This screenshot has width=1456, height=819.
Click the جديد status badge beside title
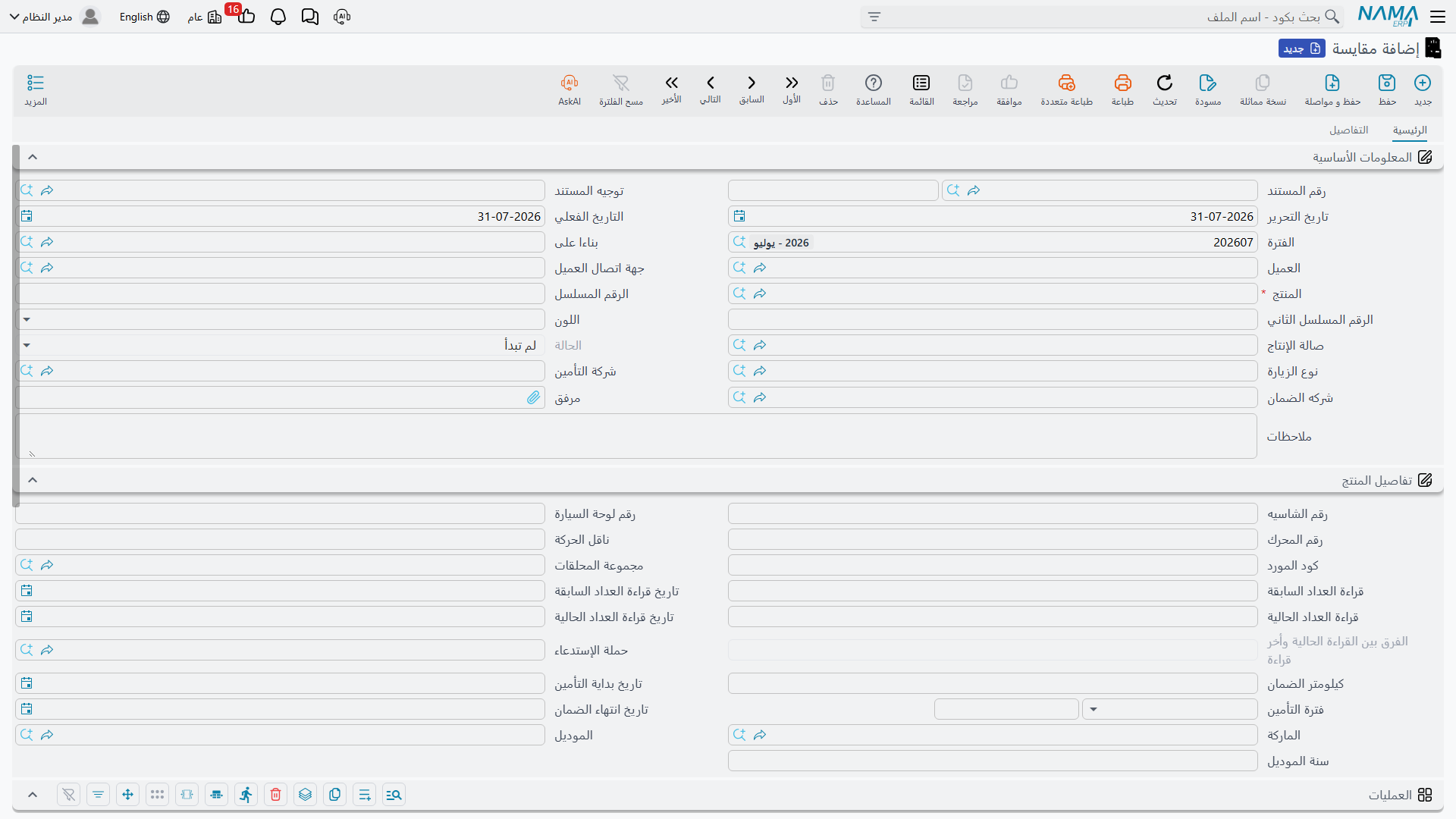[x=1302, y=49]
